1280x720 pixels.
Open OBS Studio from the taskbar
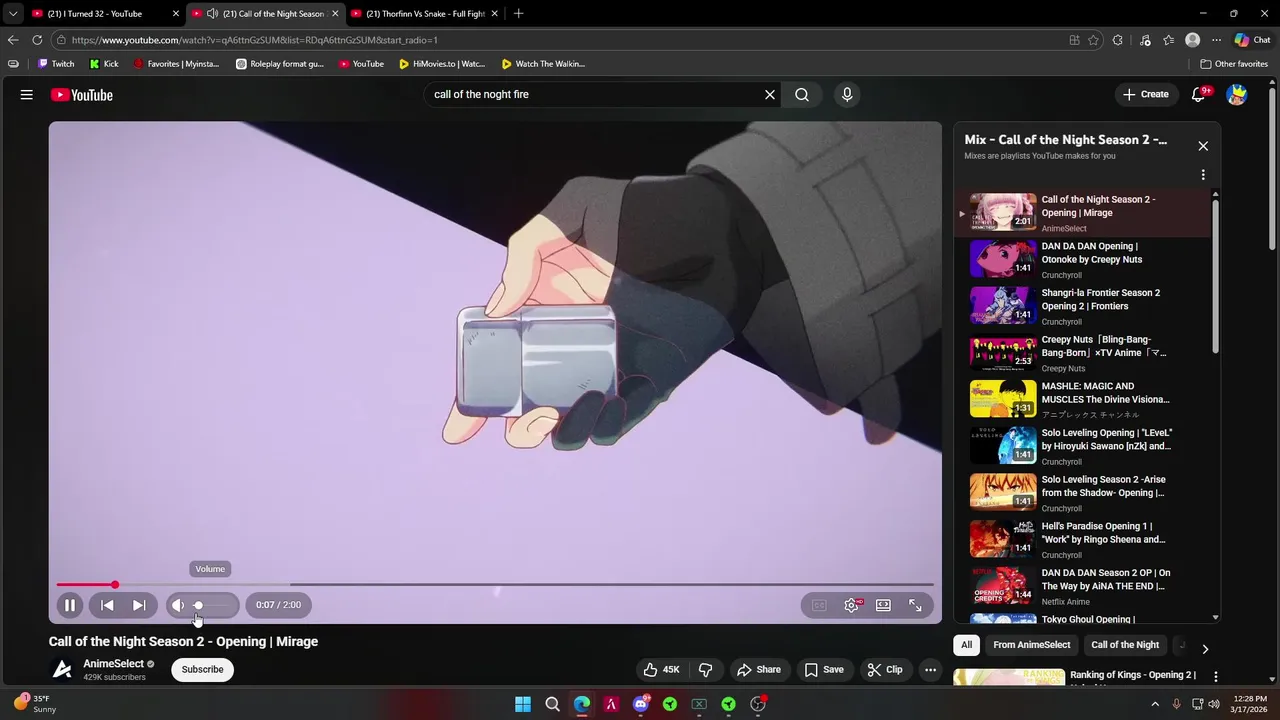point(758,704)
